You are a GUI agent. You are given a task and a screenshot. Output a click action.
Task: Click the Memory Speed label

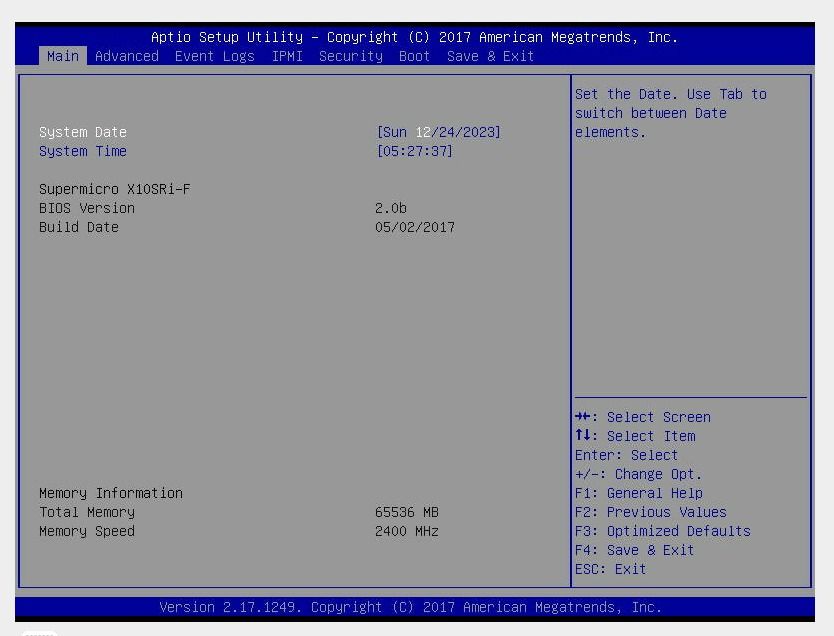click(x=87, y=531)
